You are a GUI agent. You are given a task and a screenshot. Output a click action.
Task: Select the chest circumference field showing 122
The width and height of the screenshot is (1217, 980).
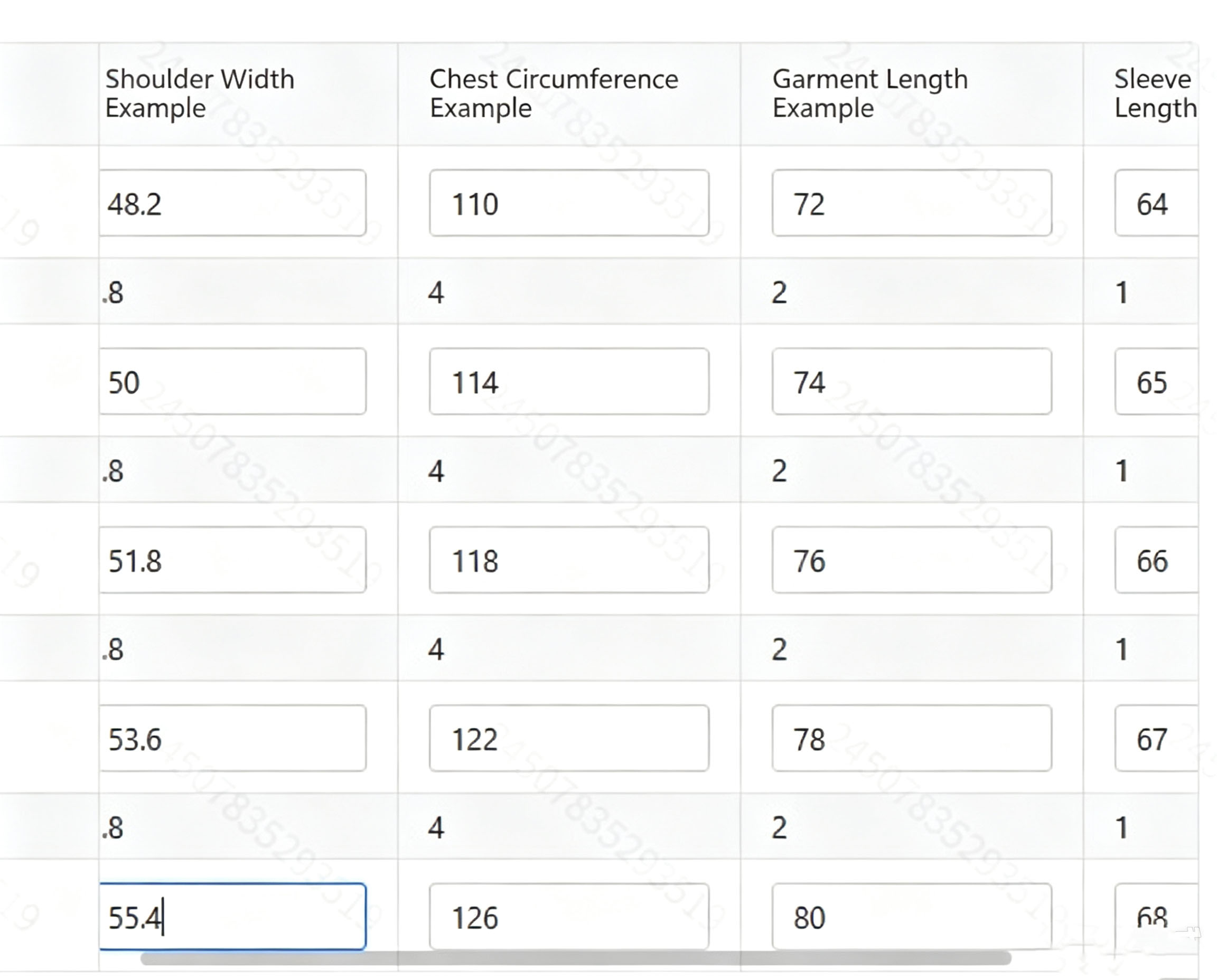click(x=569, y=738)
